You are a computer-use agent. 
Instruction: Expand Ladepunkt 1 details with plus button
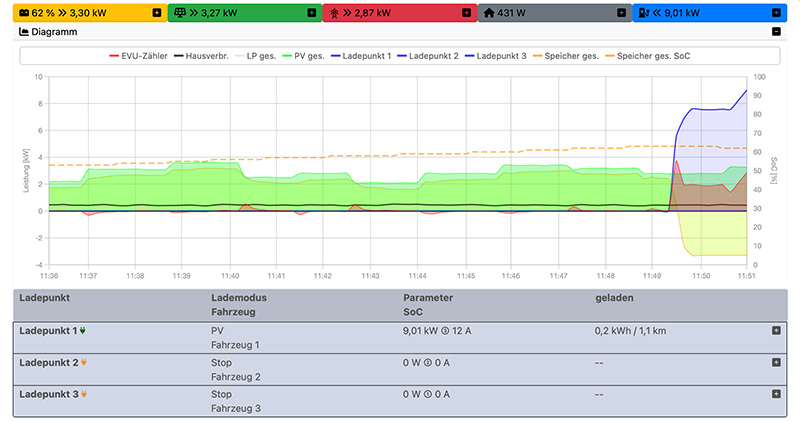tap(776, 331)
